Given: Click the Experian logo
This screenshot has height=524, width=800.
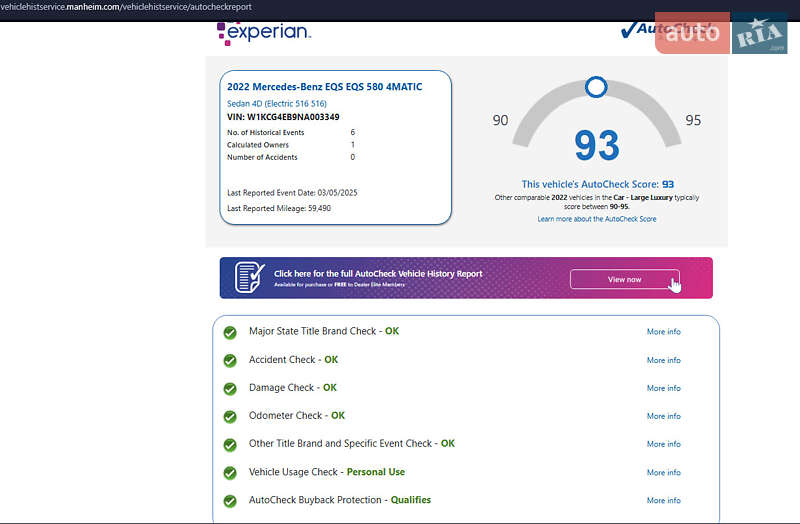Looking at the screenshot, I should 264,32.
